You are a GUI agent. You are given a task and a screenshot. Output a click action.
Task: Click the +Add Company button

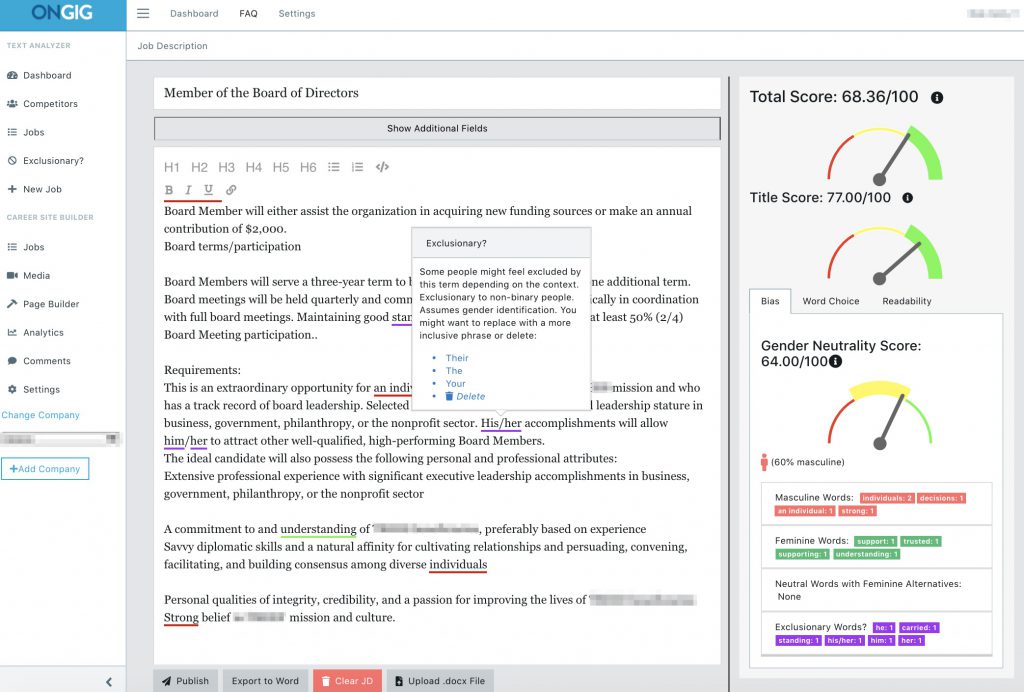point(45,469)
